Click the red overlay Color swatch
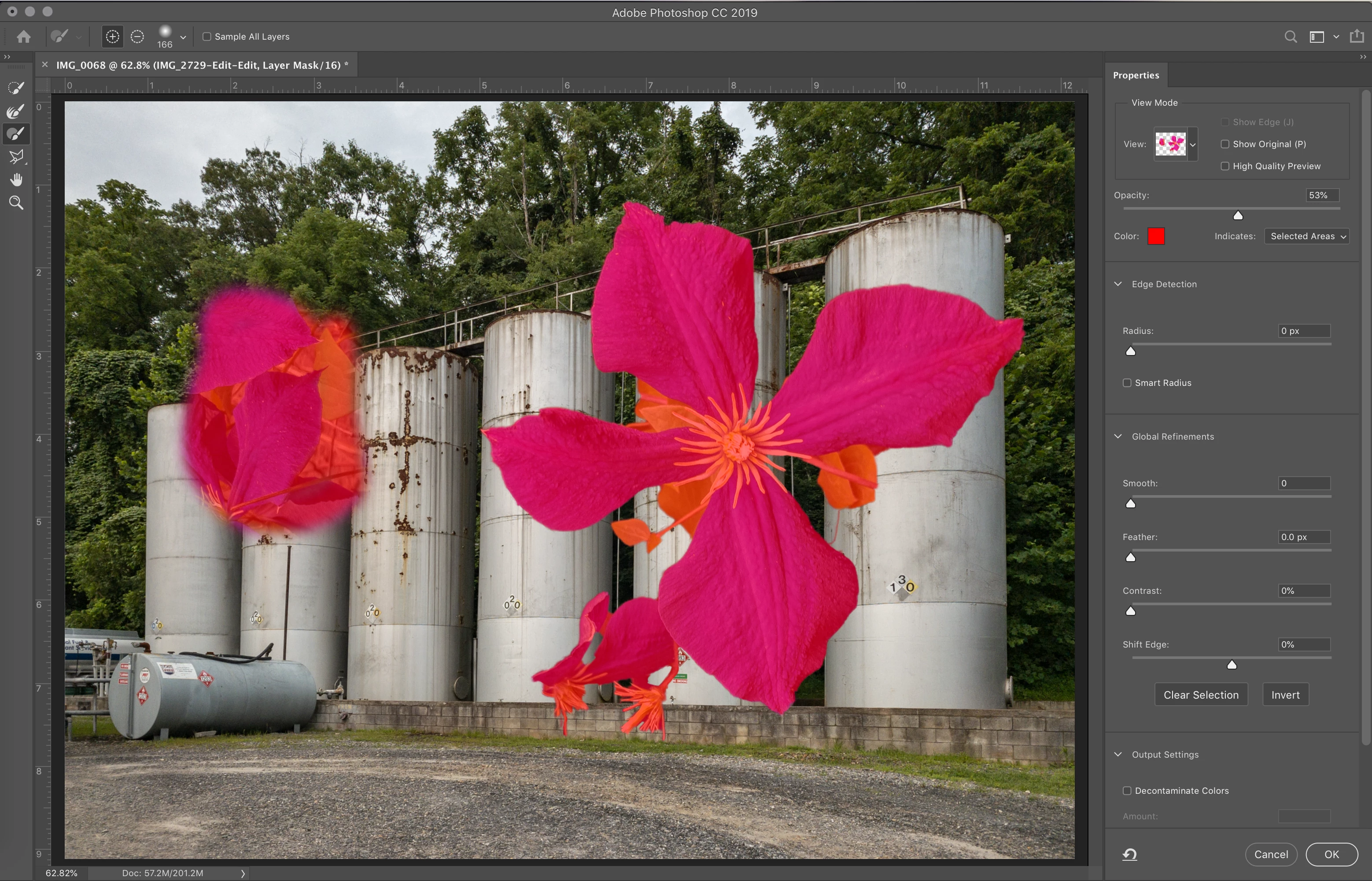This screenshot has height=881, width=1372. point(1156,236)
